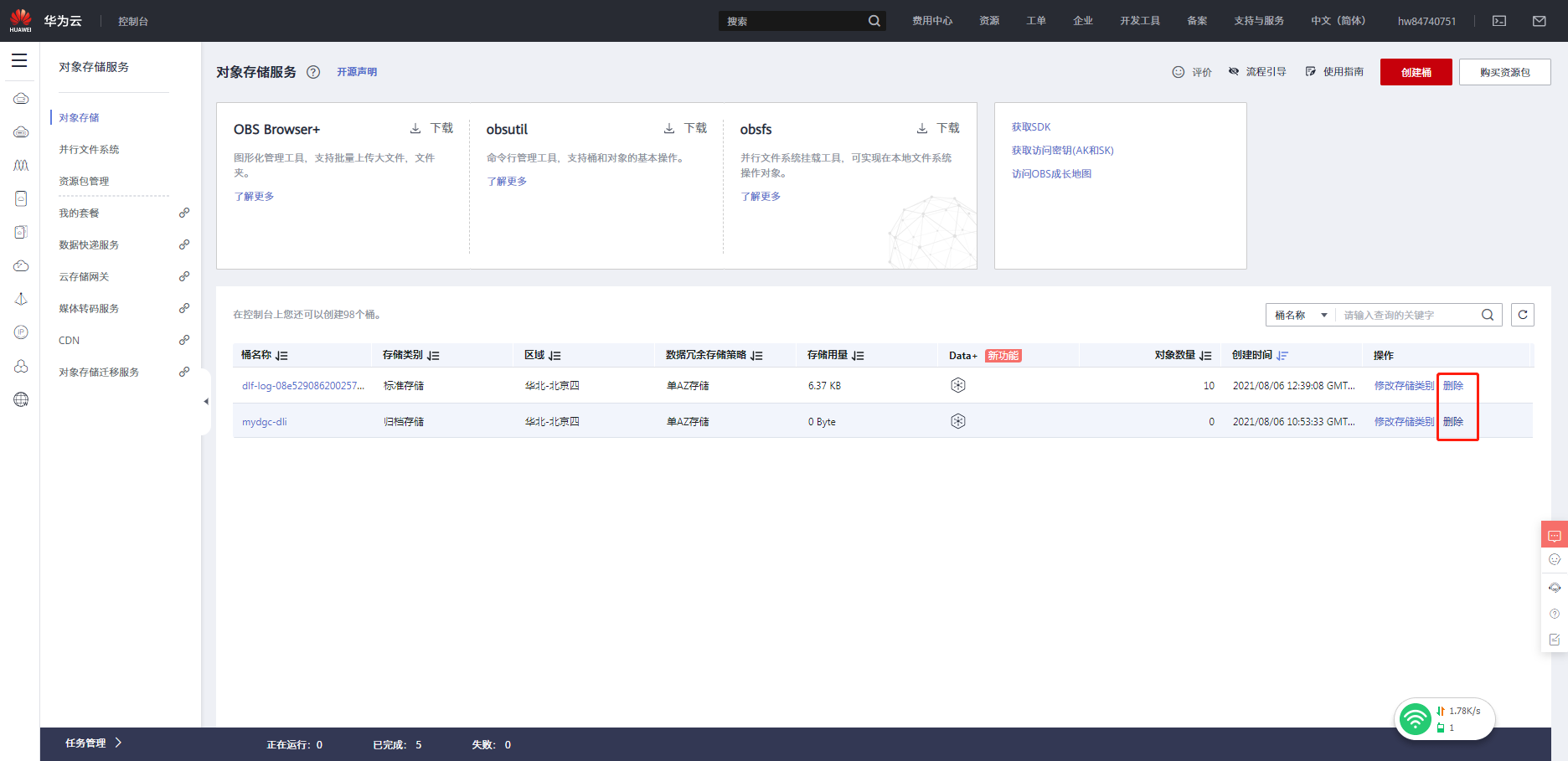Click the search icon in bucket filter box
Image resolution: width=1568 pixels, height=761 pixels.
point(1488,315)
